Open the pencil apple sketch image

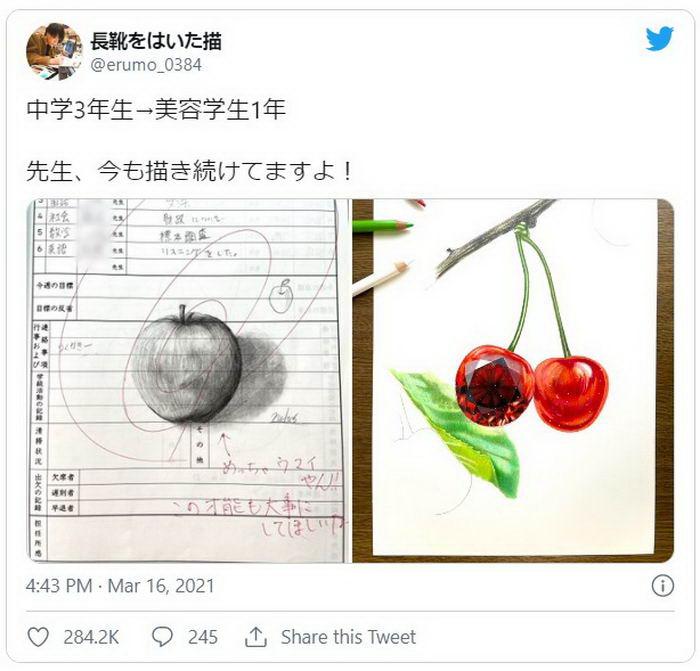[189, 380]
